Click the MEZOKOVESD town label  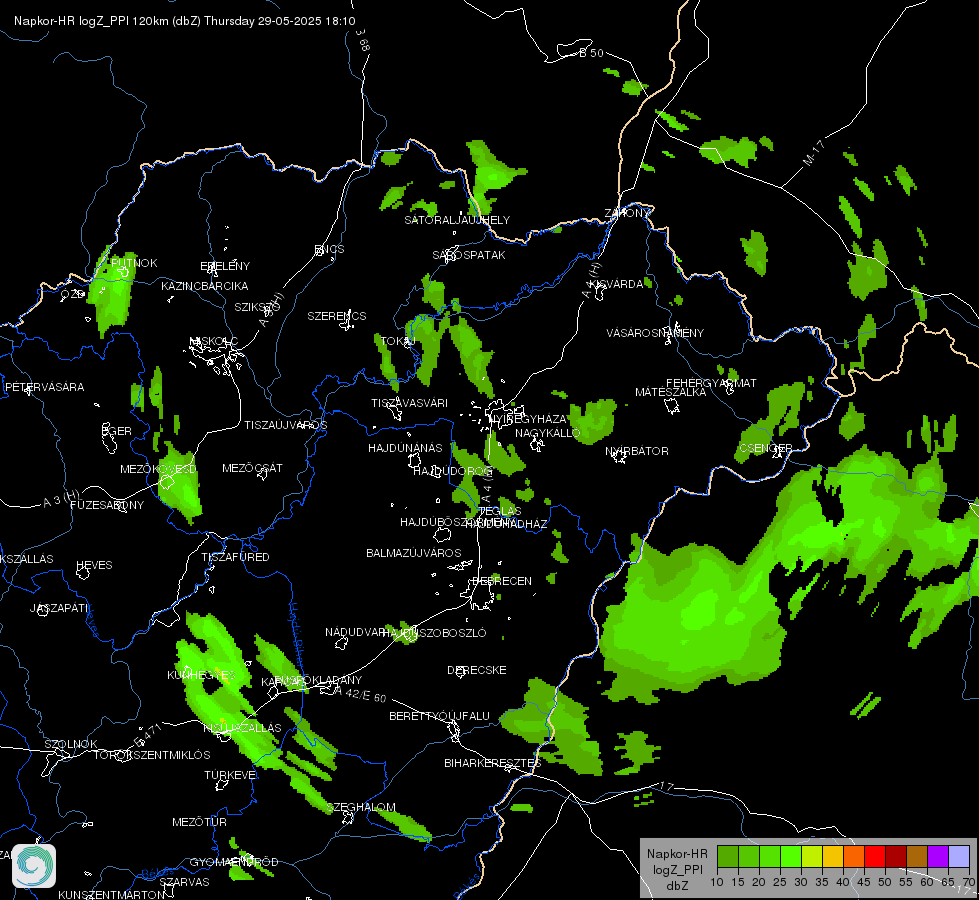pos(158,469)
